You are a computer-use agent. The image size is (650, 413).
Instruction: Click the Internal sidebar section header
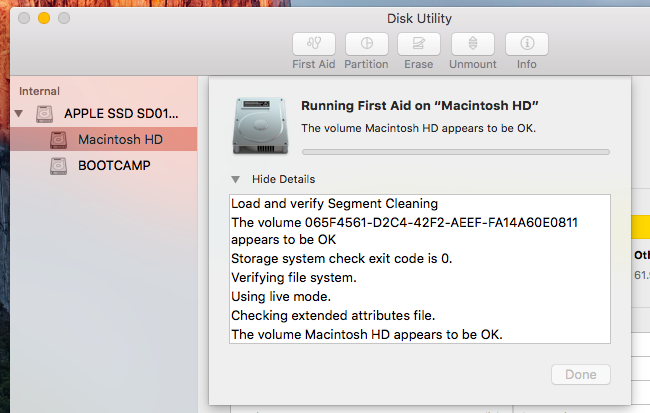tap(39, 91)
